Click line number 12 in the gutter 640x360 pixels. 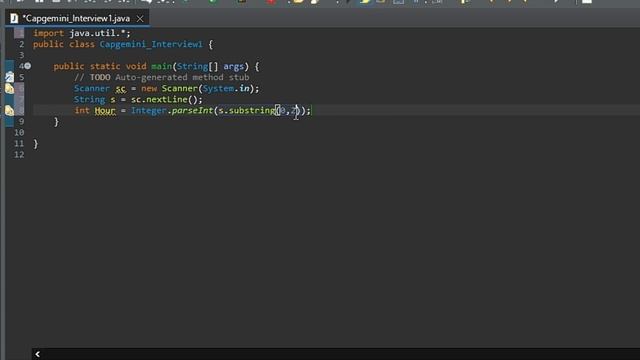tap(19, 154)
